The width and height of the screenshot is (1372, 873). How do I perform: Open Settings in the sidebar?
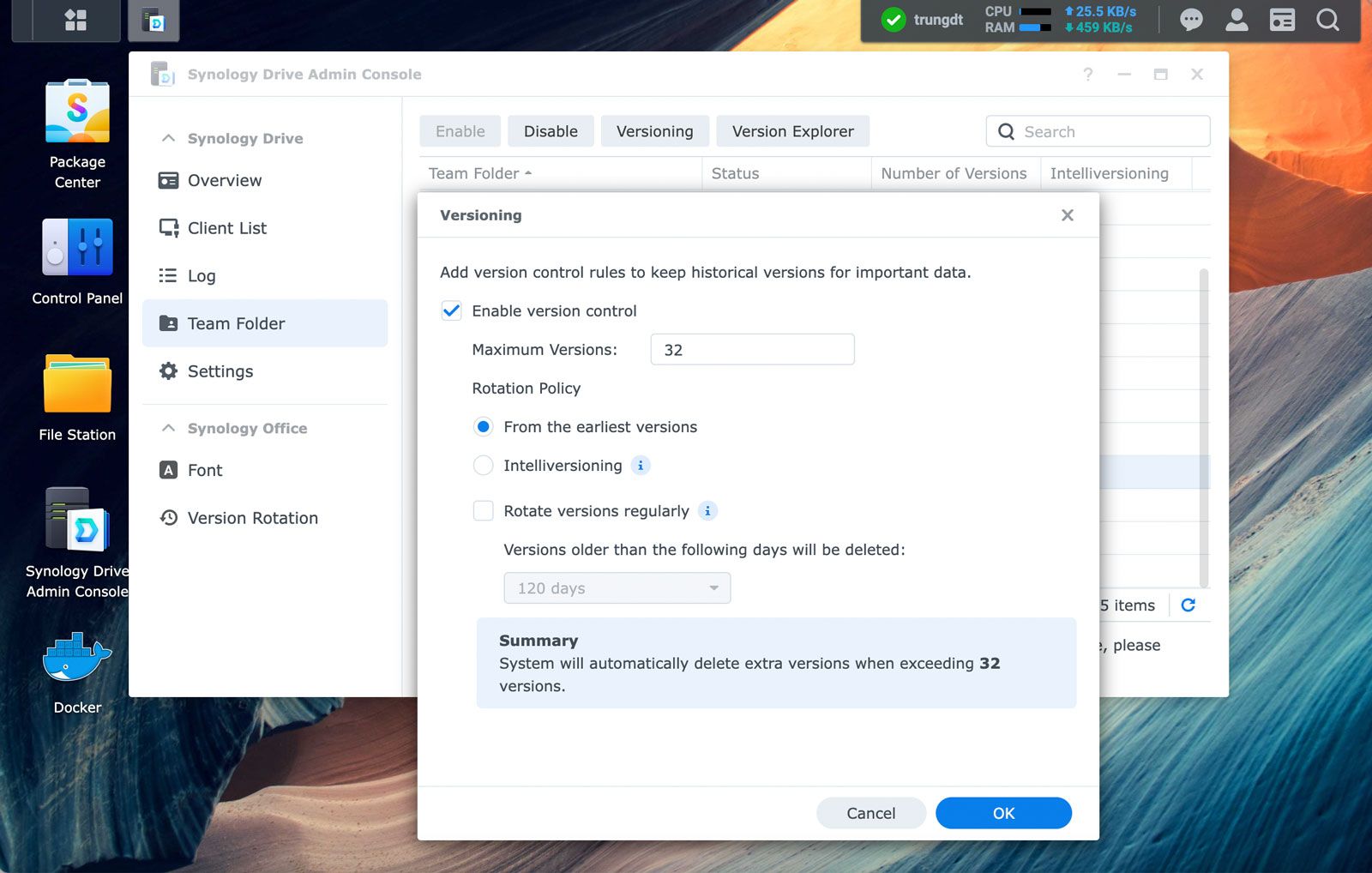tap(265, 371)
